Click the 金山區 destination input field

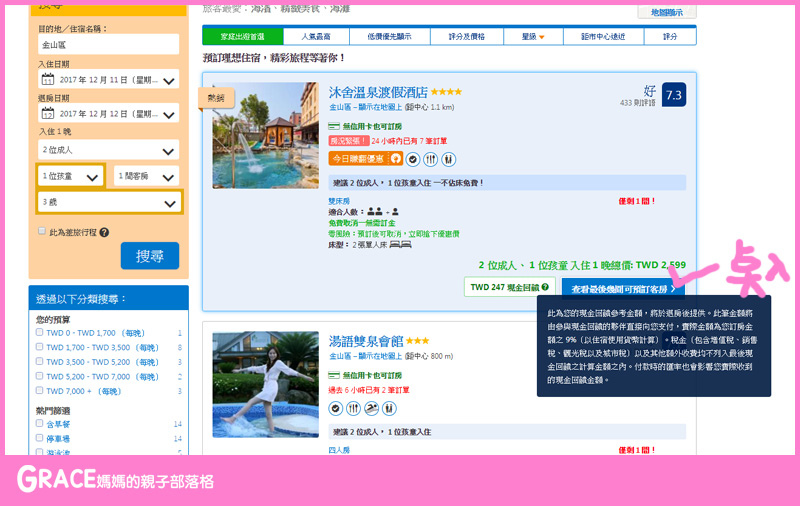click(109, 46)
